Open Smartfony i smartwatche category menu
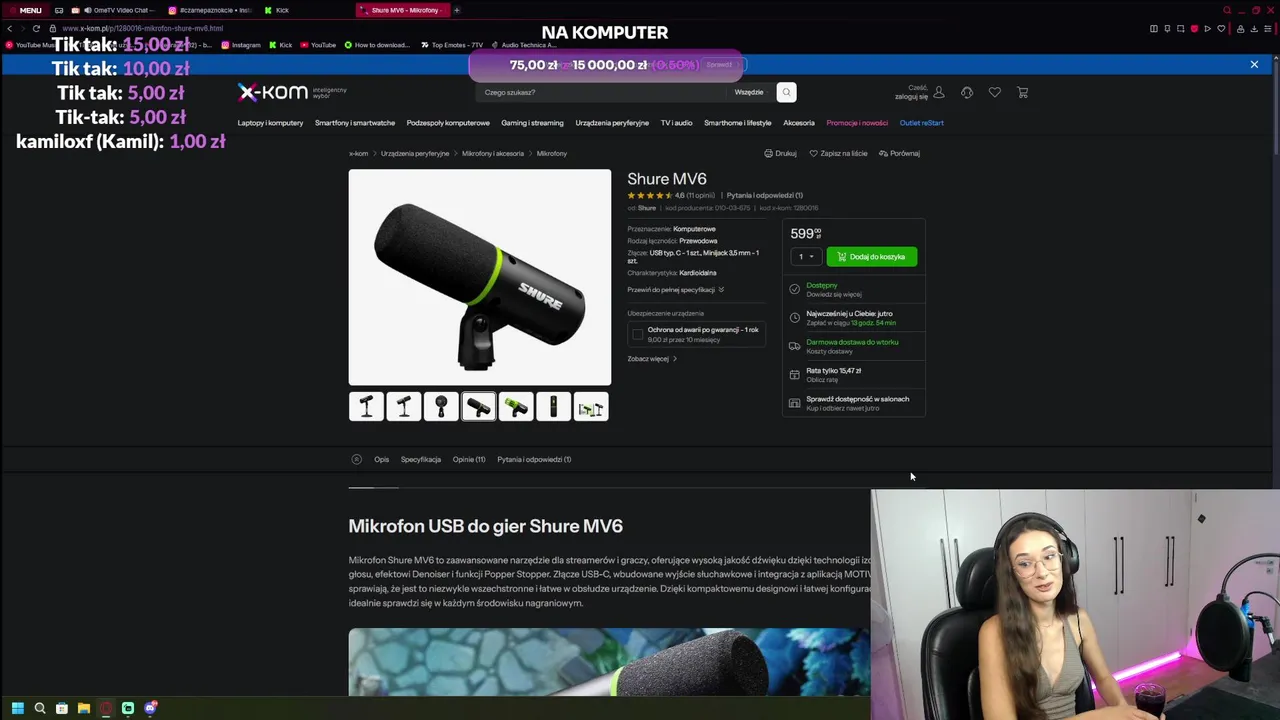 pos(355,123)
